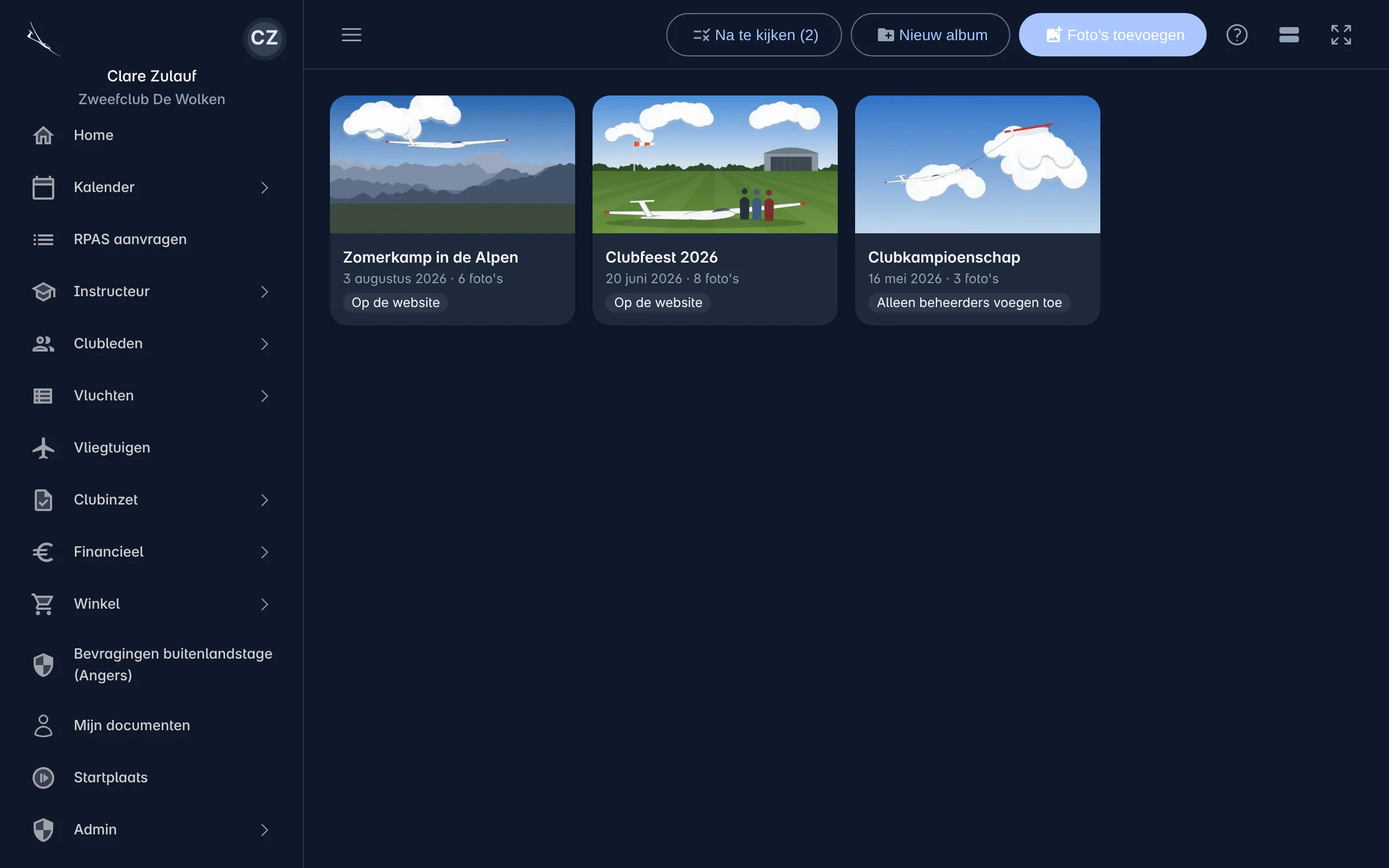The image size is (1389, 868).
Task: Click the Mijn documenten person icon
Action: click(x=43, y=726)
